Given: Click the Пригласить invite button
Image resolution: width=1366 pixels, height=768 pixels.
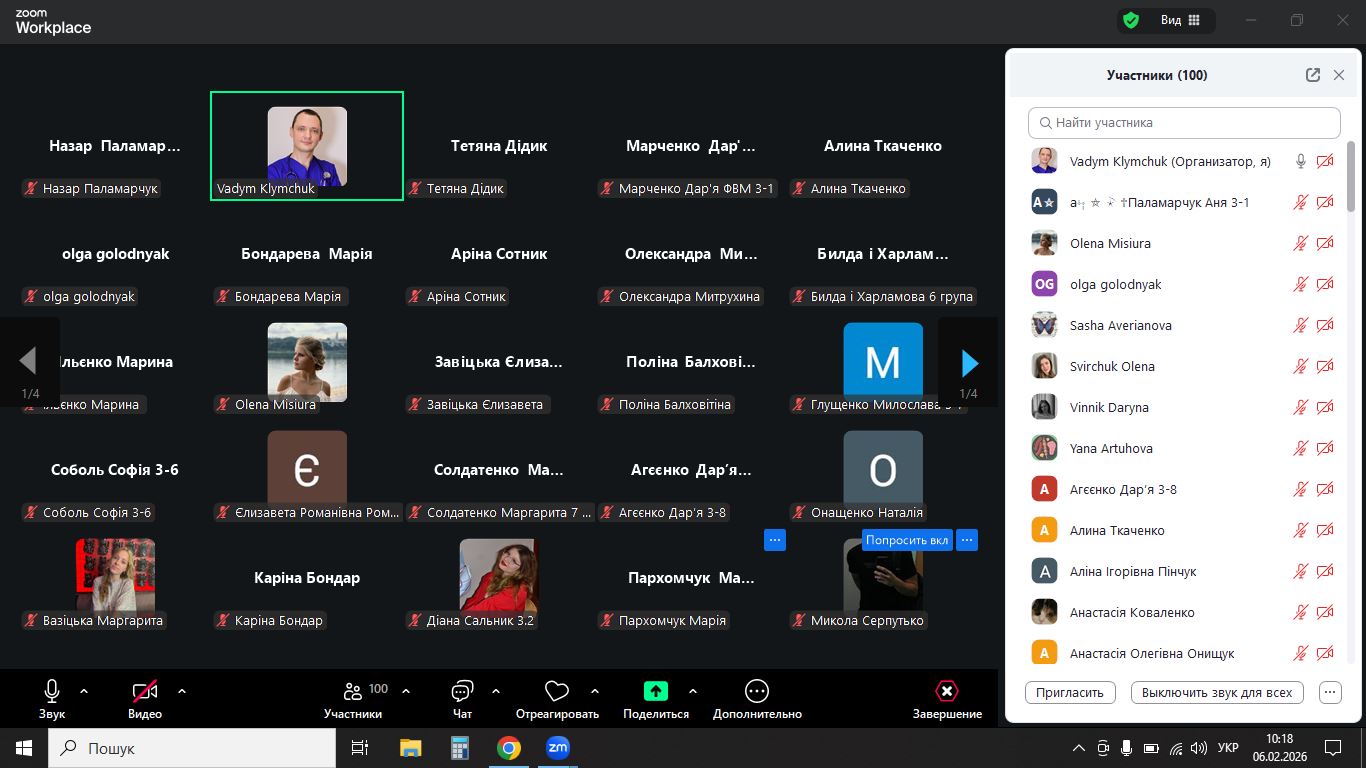Looking at the screenshot, I should click(x=1070, y=692).
